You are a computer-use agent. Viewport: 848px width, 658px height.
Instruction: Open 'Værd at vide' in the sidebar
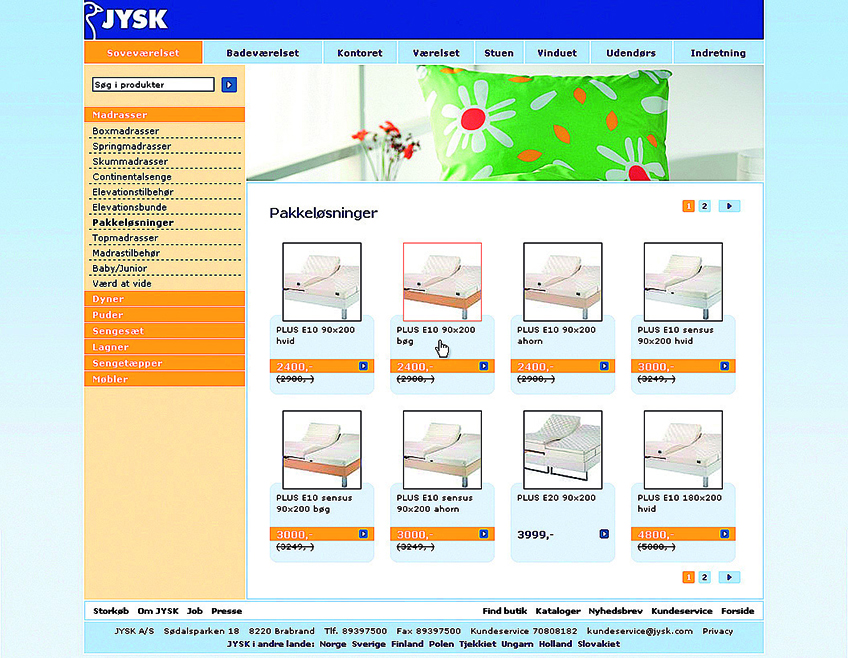point(122,283)
